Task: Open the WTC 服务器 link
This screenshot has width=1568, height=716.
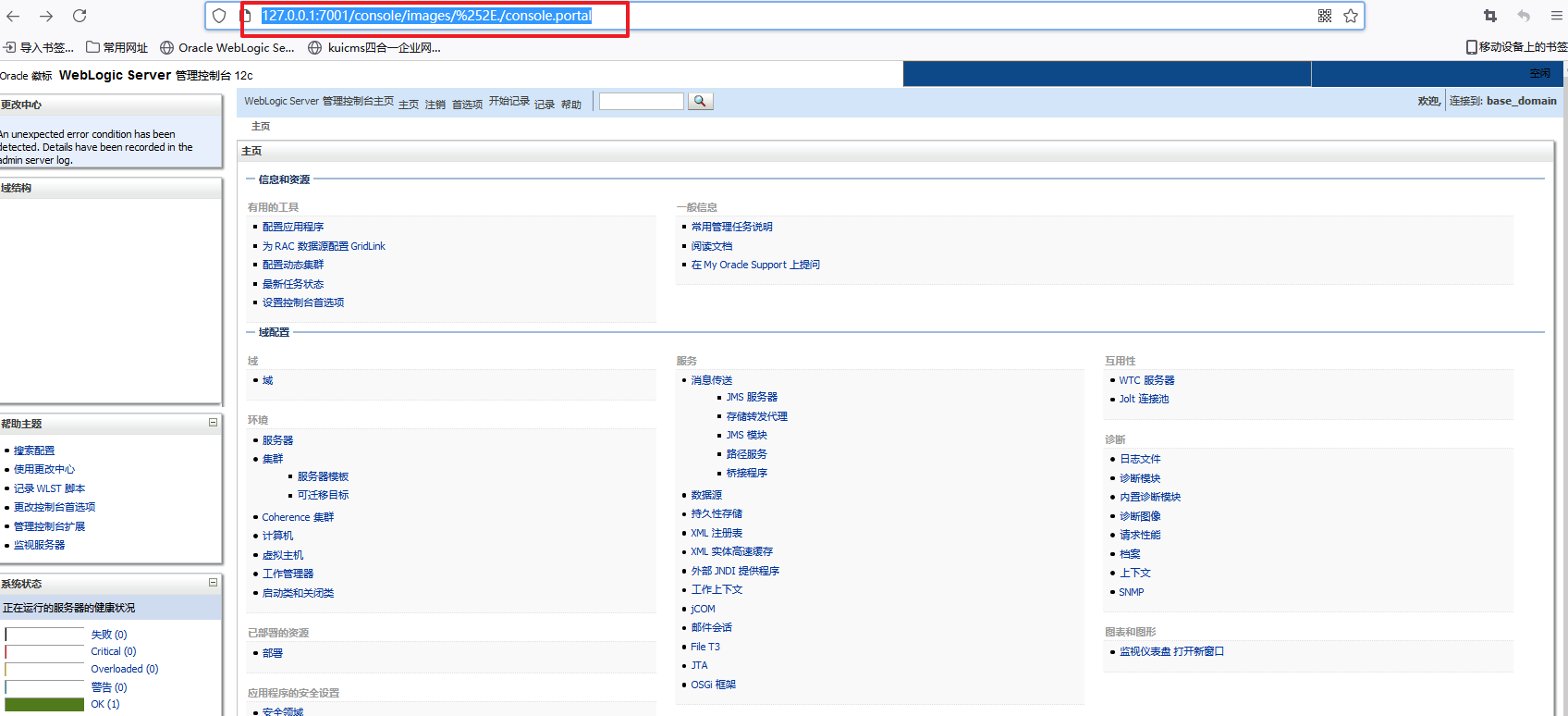Action: pyautogui.click(x=1146, y=380)
